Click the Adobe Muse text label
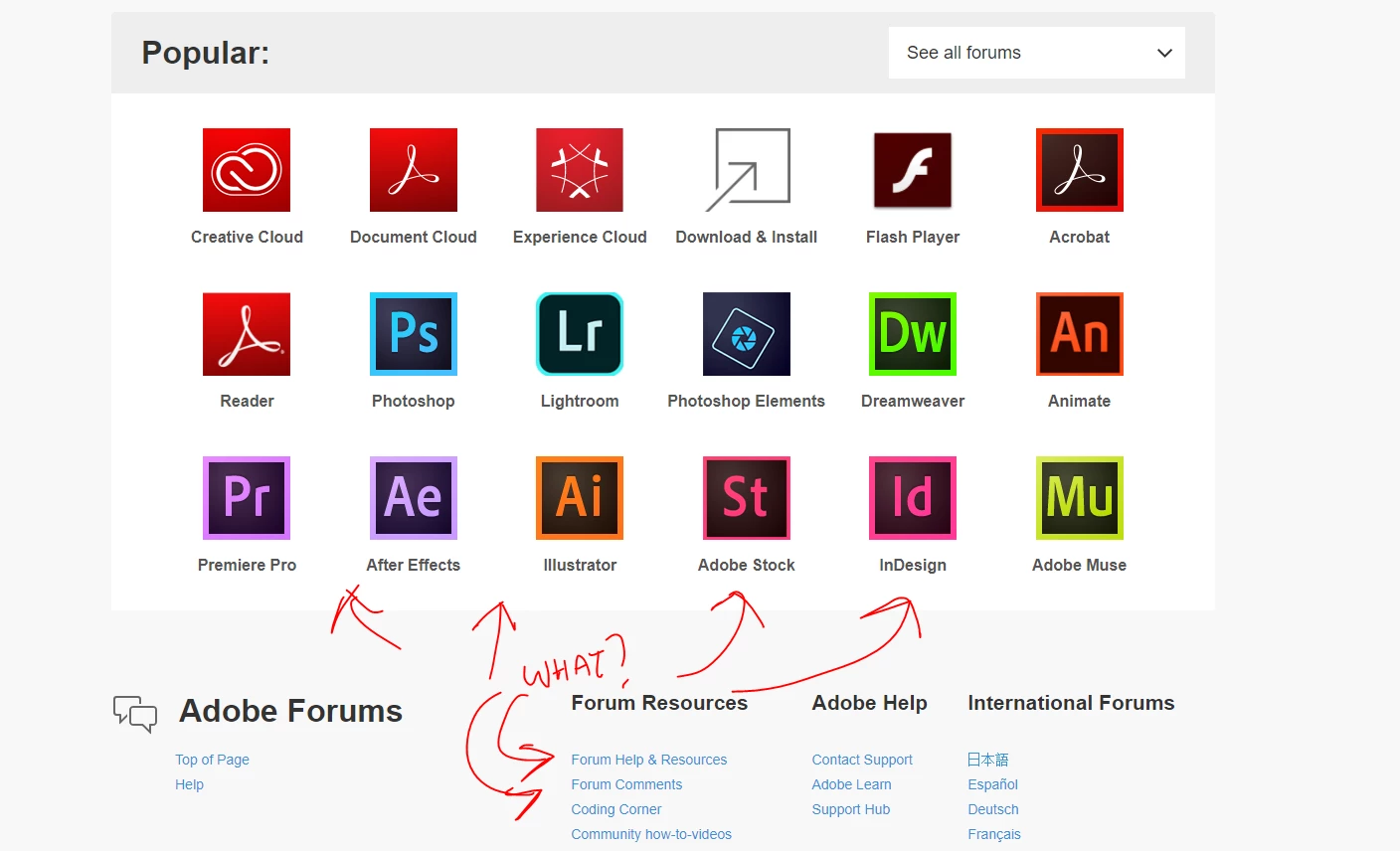This screenshot has width=1400, height=851. pyautogui.click(x=1080, y=565)
